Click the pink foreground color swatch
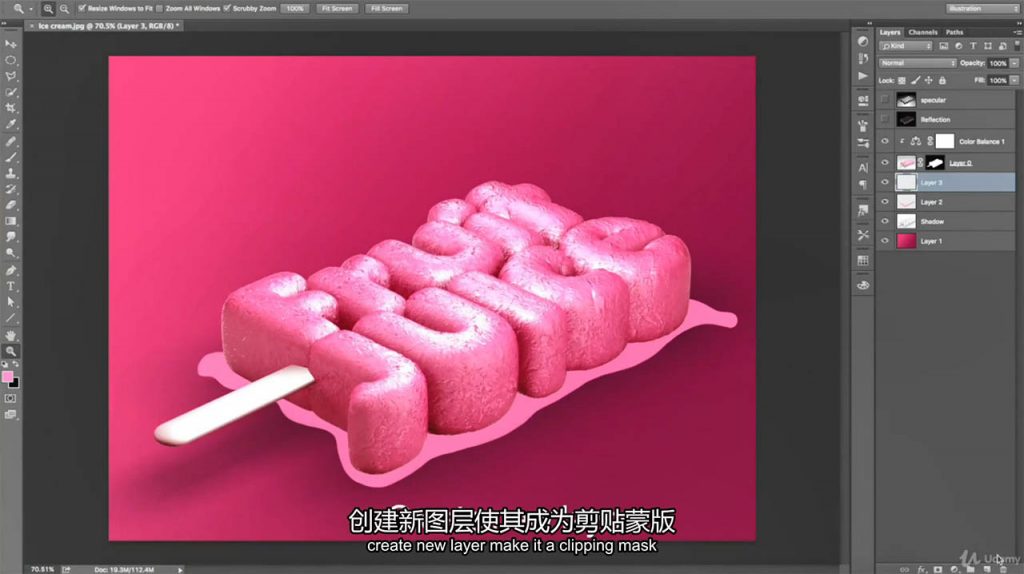Viewport: 1024px width, 574px height. point(8,377)
